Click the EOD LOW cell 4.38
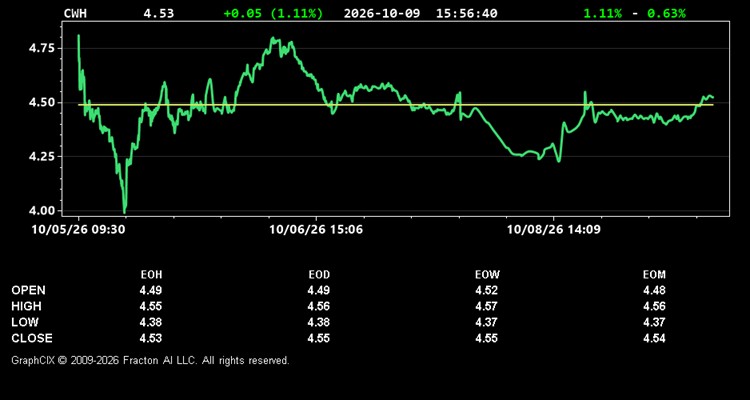The image size is (750, 400). pyautogui.click(x=319, y=322)
